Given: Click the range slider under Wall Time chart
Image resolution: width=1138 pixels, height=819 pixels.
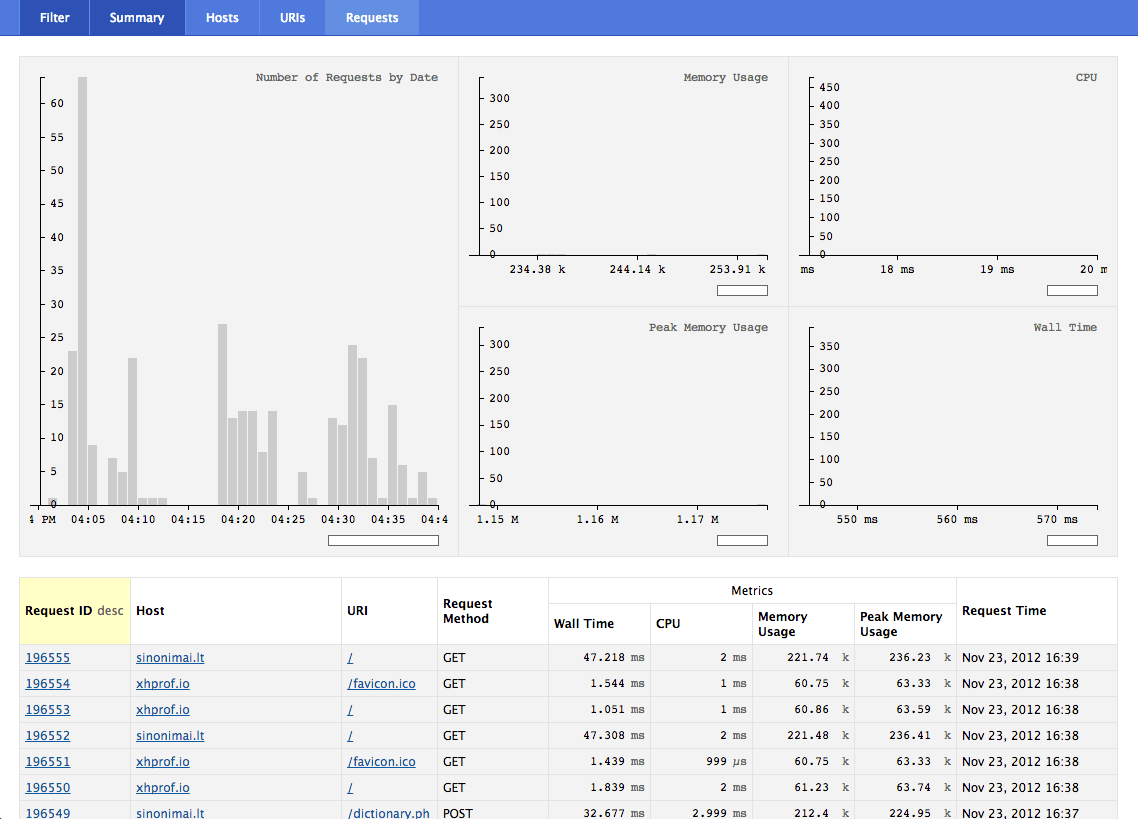Looking at the screenshot, I should click(1072, 540).
